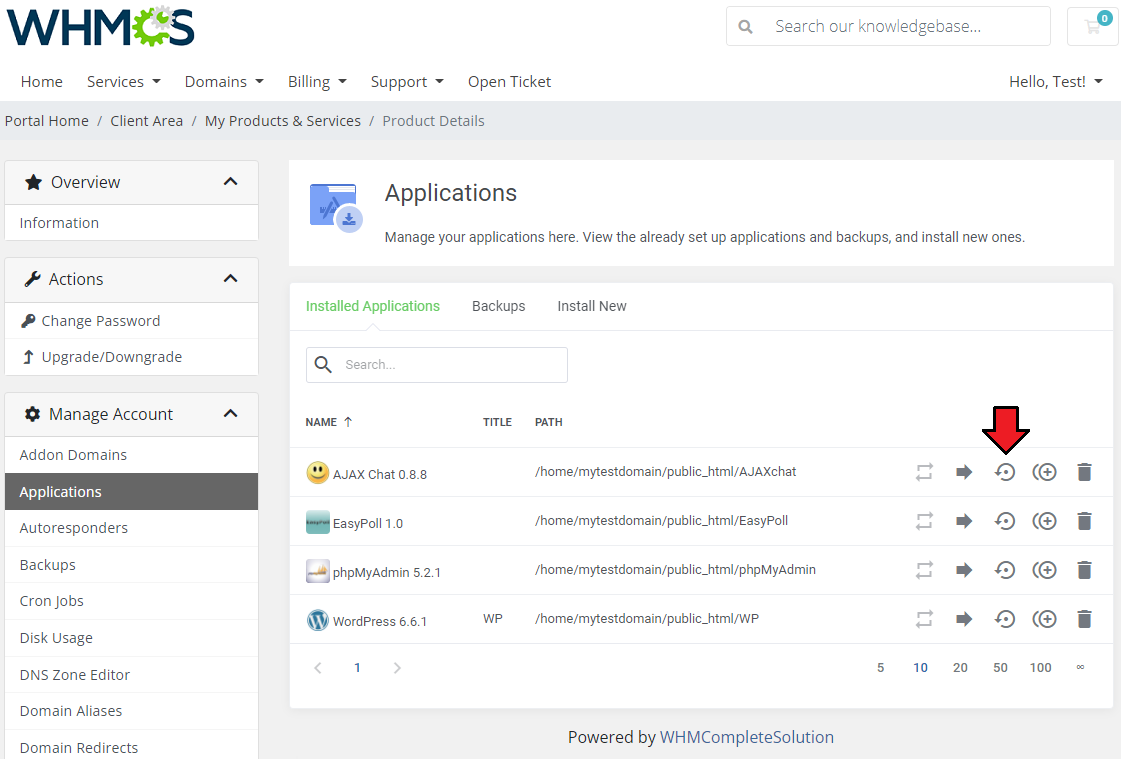Viewport: 1121px width, 759px height.
Task: Click the knowledgebase search field
Action: [x=889, y=26]
